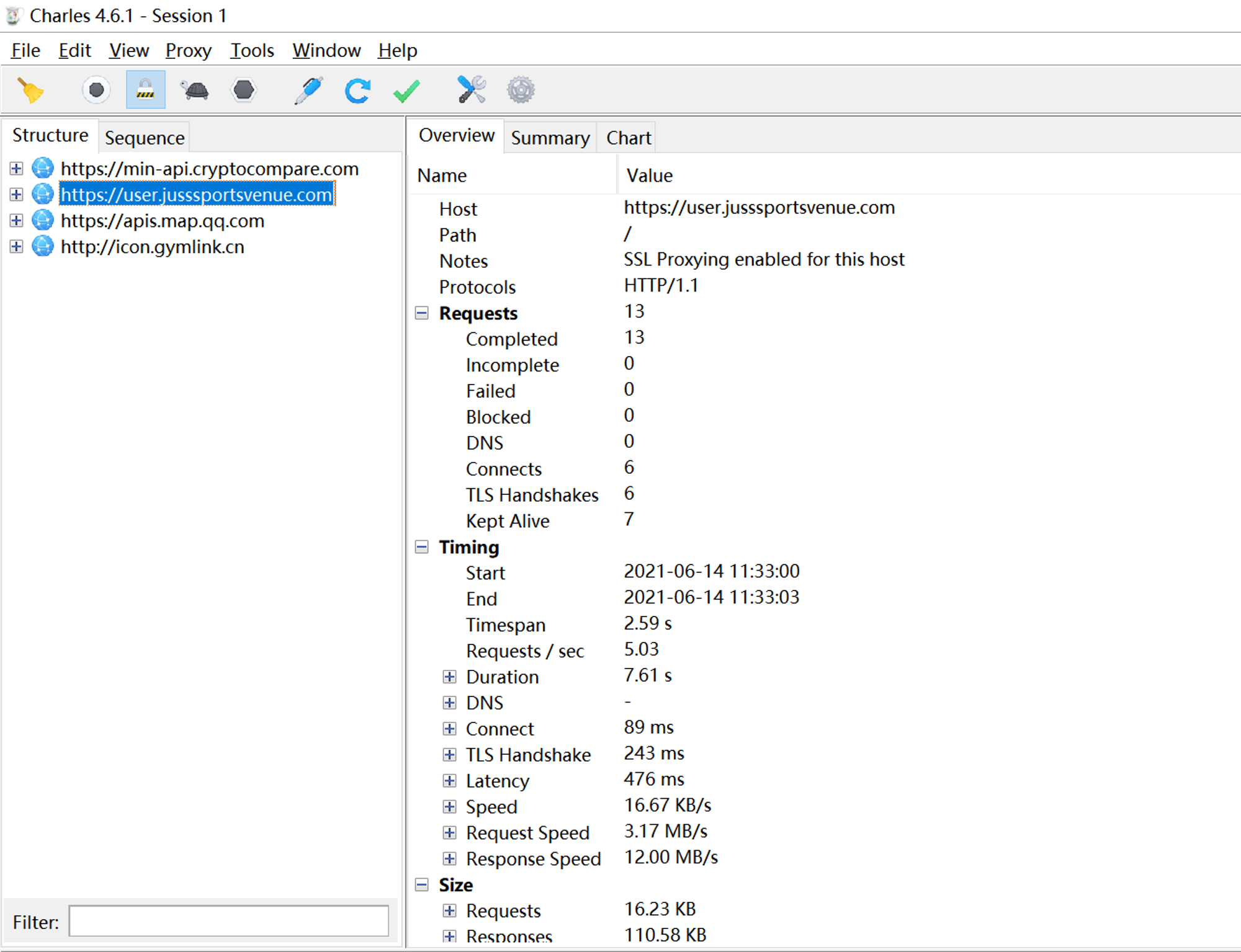Collapse the Timing section

coord(422,547)
